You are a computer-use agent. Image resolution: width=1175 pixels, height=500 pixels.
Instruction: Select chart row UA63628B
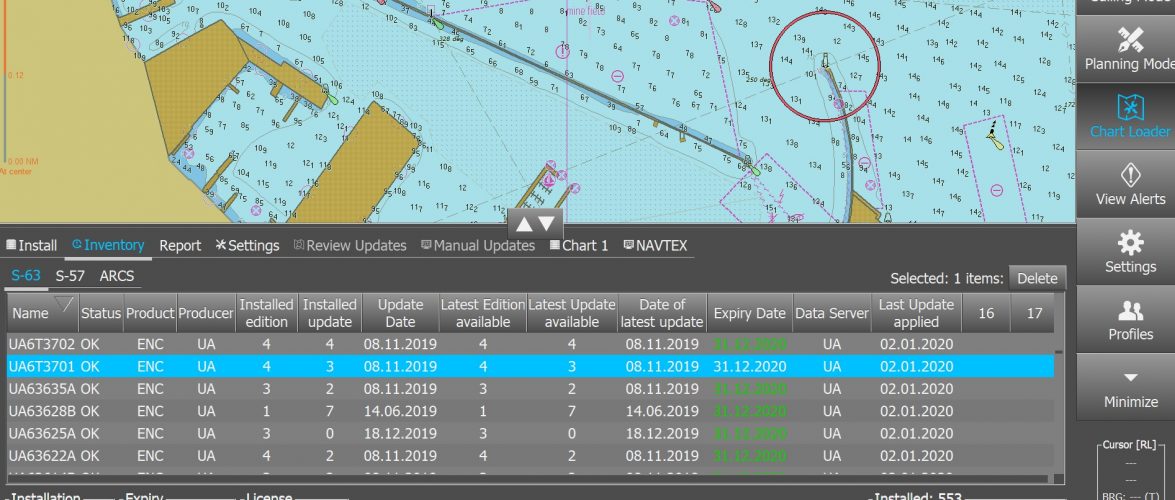(531, 411)
